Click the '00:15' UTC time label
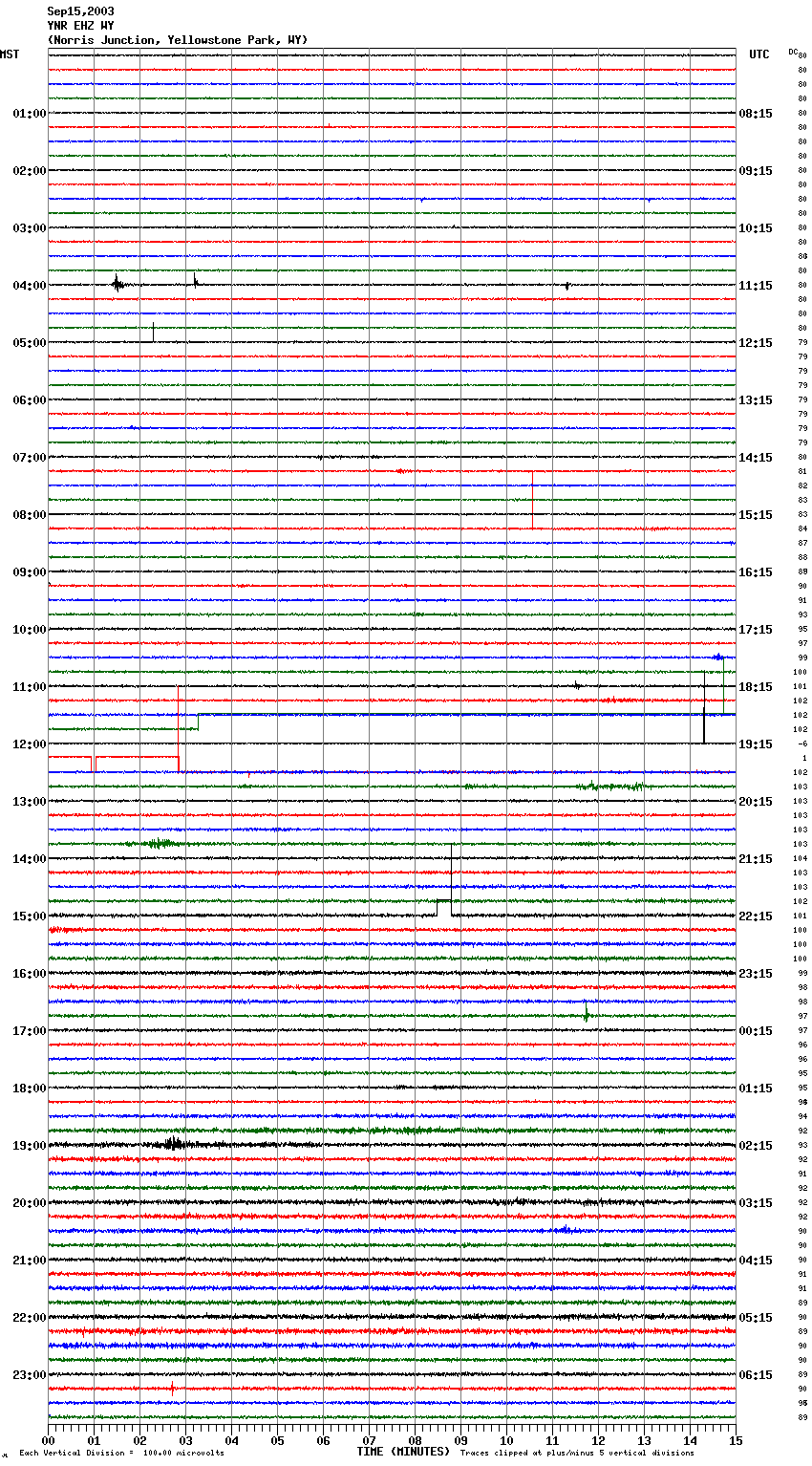 [756, 1031]
